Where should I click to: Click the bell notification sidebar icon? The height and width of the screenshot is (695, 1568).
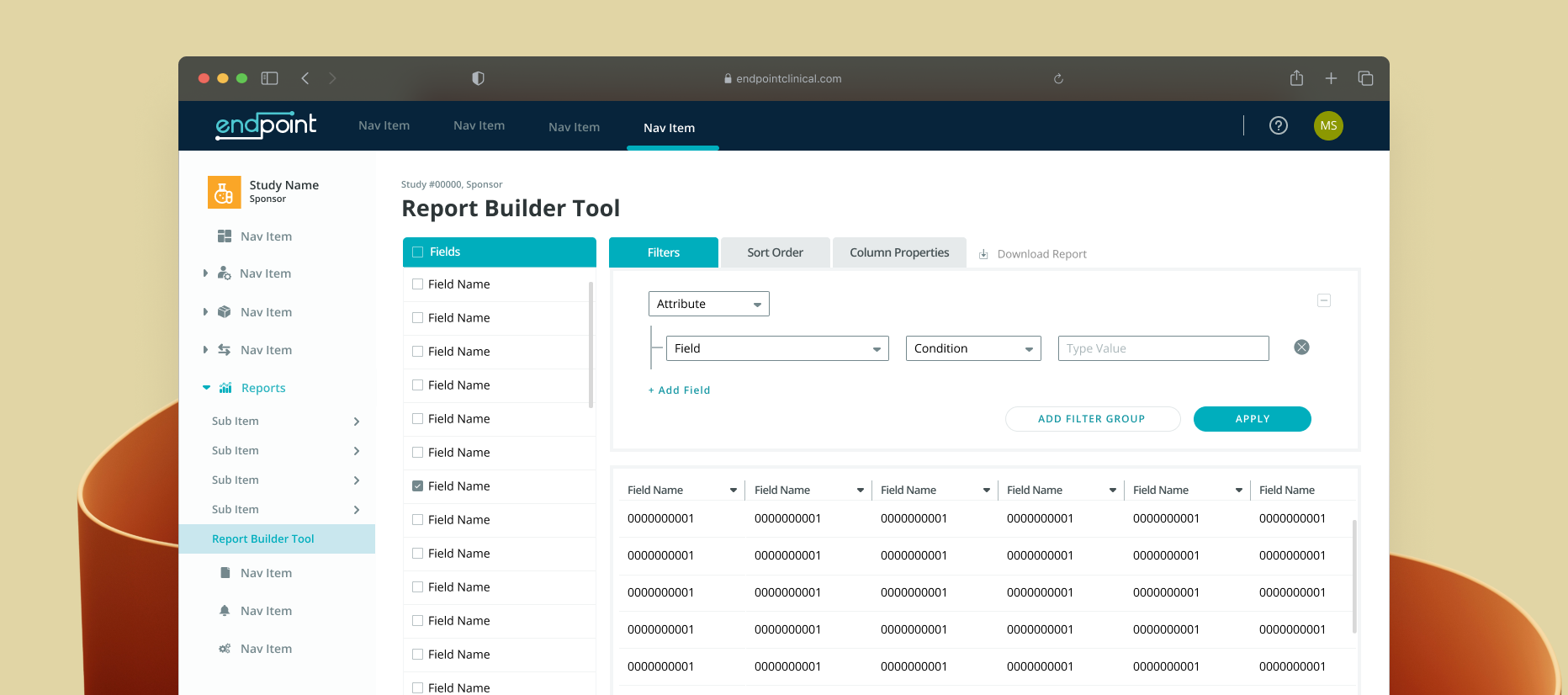click(225, 611)
